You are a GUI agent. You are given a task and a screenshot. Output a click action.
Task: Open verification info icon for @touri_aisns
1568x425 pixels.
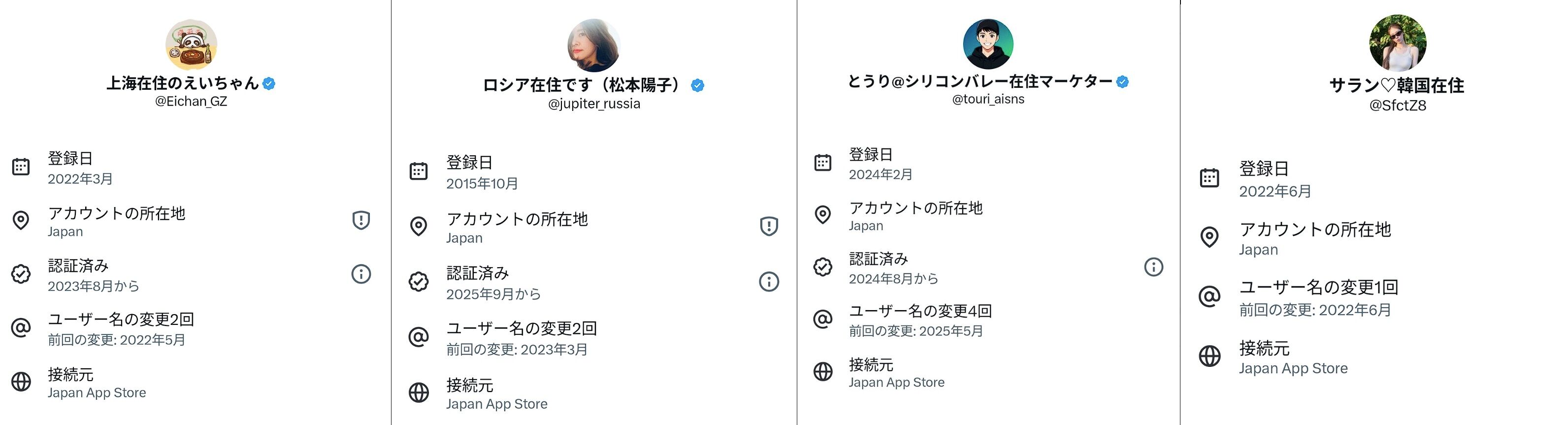pyautogui.click(x=1153, y=267)
